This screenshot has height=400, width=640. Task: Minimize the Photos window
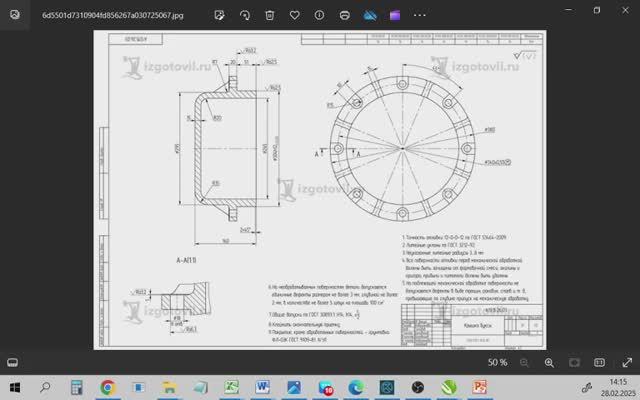click(569, 10)
